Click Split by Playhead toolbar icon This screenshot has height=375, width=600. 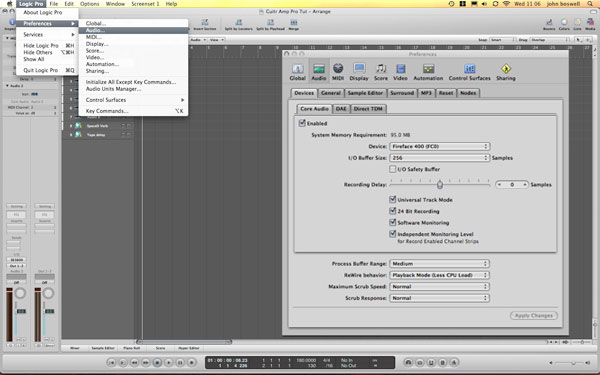(x=270, y=23)
